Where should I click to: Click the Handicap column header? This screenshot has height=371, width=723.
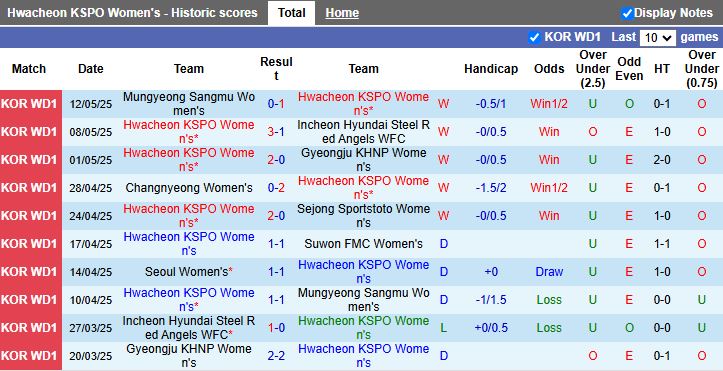coord(491,69)
